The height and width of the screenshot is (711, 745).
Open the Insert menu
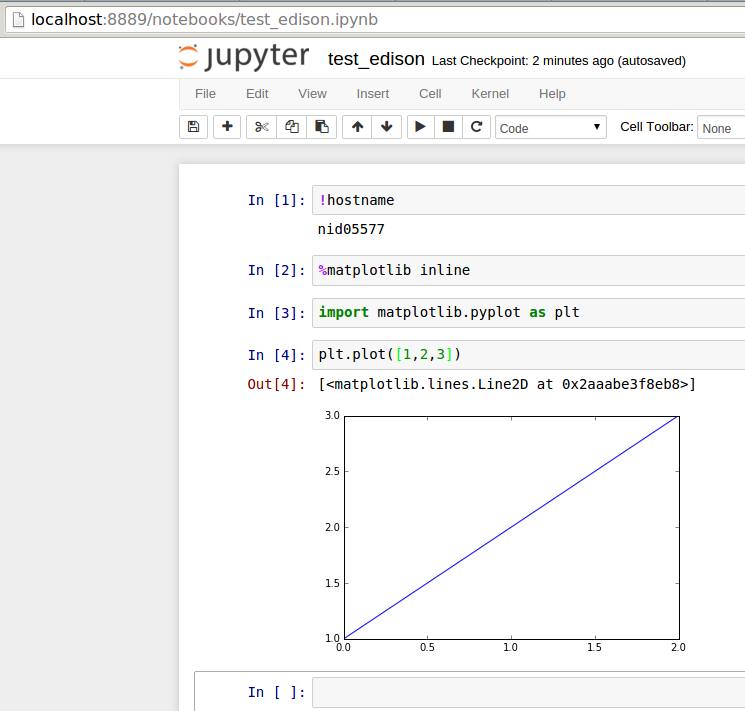point(373,94)
